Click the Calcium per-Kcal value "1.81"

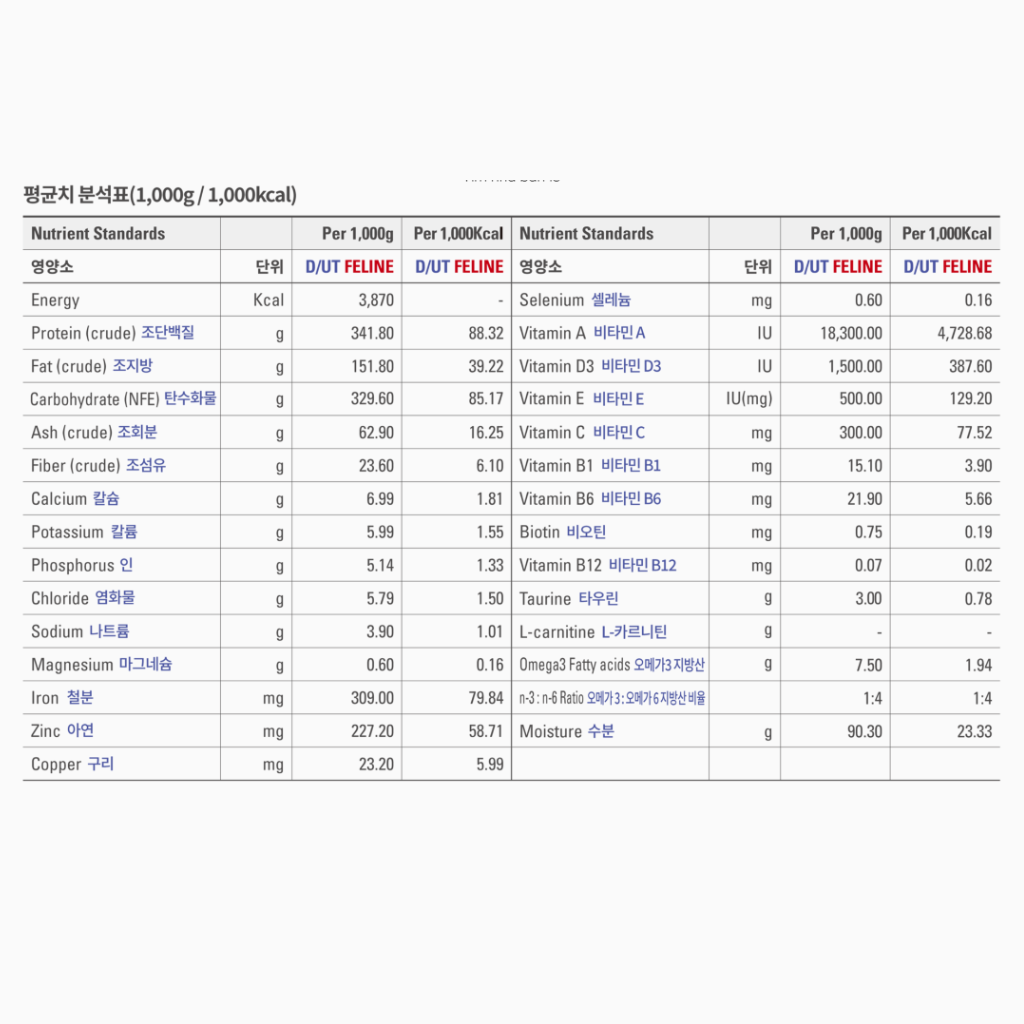click(x=490, y=500)
